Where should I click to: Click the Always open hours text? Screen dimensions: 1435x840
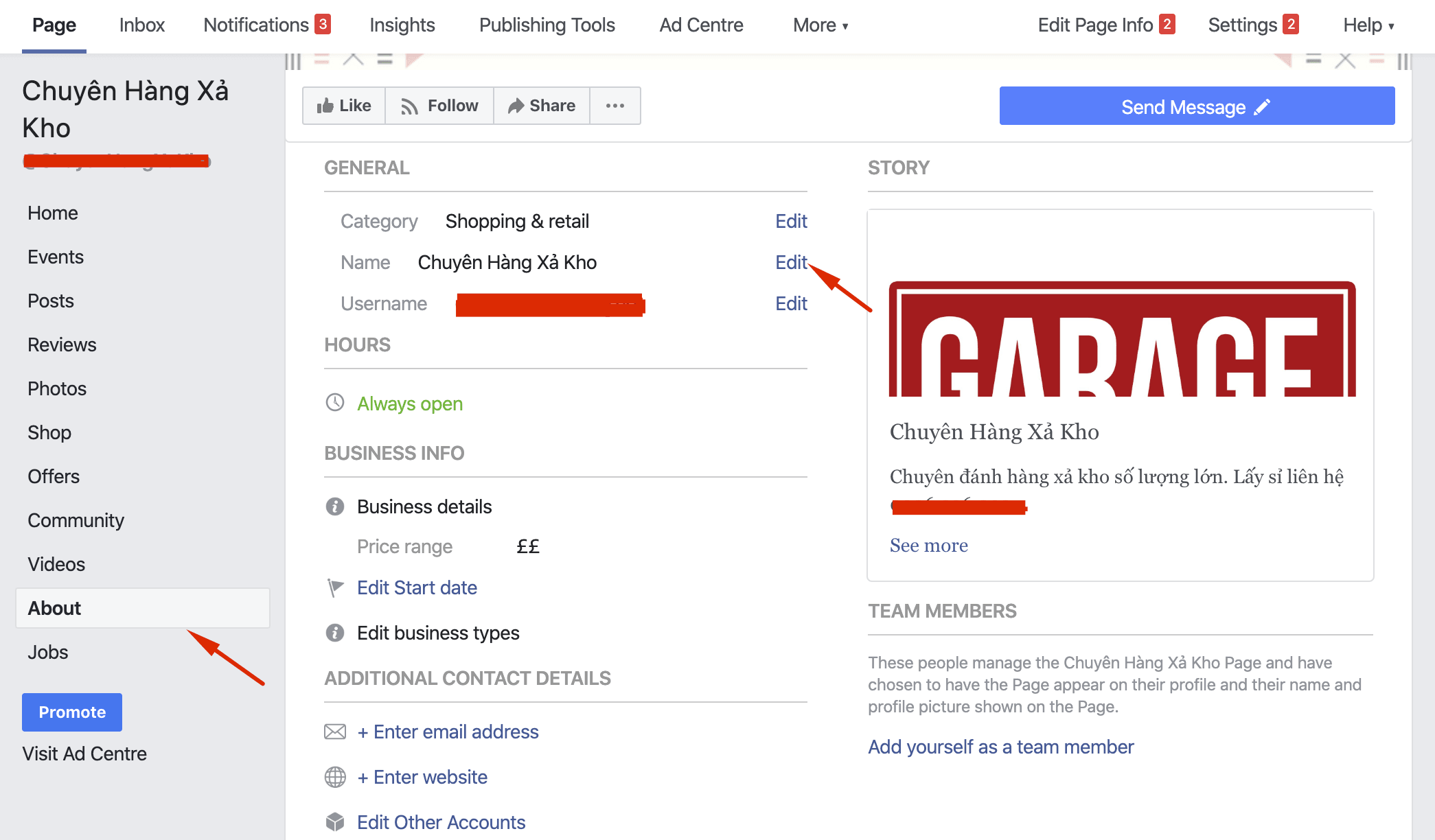tap(410, 404)
